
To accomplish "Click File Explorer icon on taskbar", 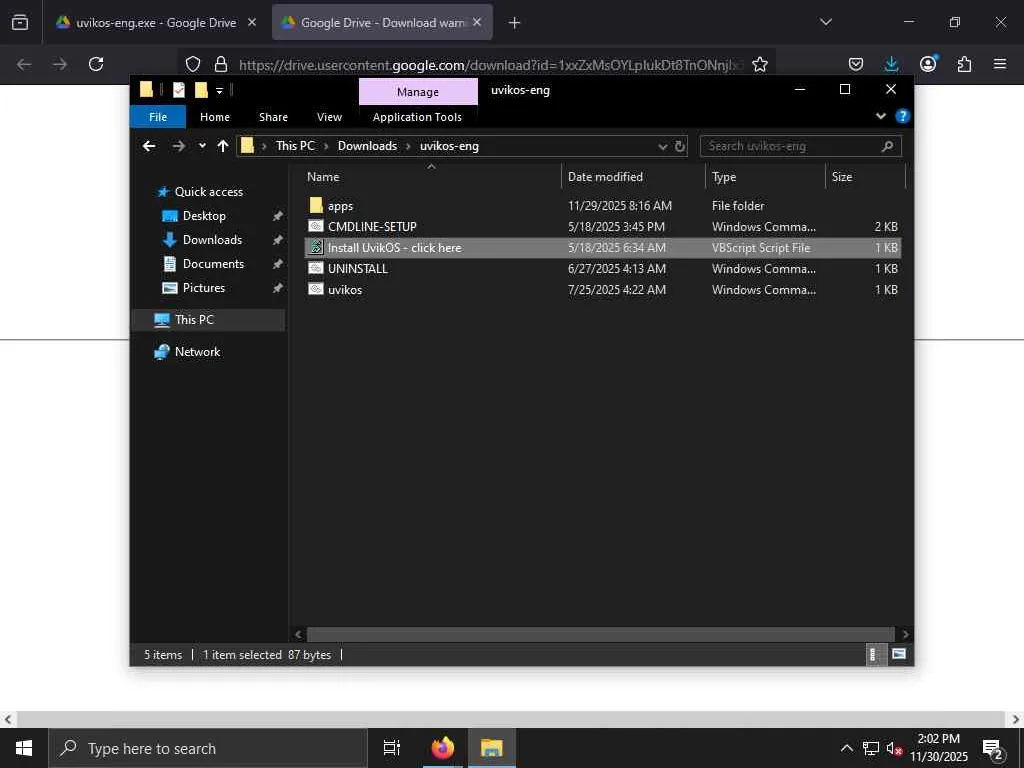I will (491, 748).
